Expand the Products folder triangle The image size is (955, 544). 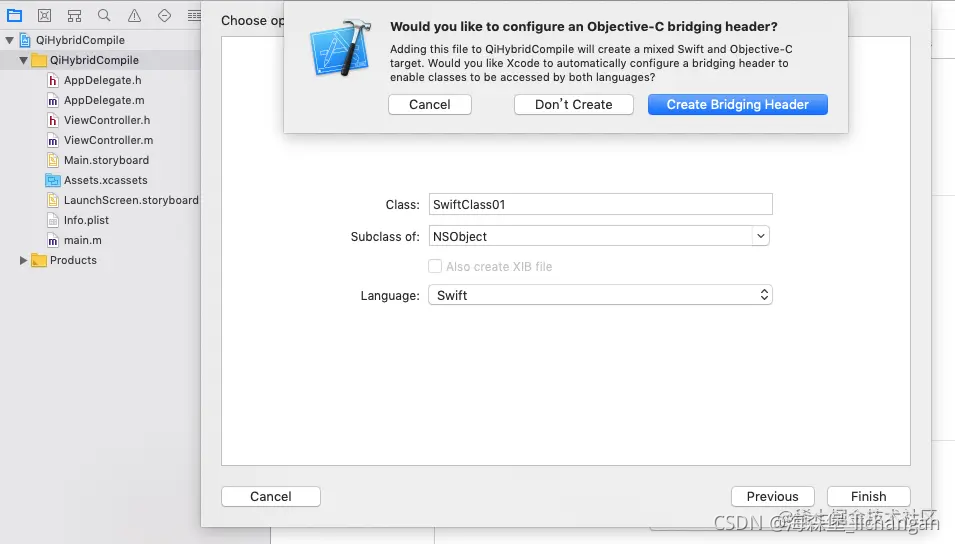click(x=23, y=260)
